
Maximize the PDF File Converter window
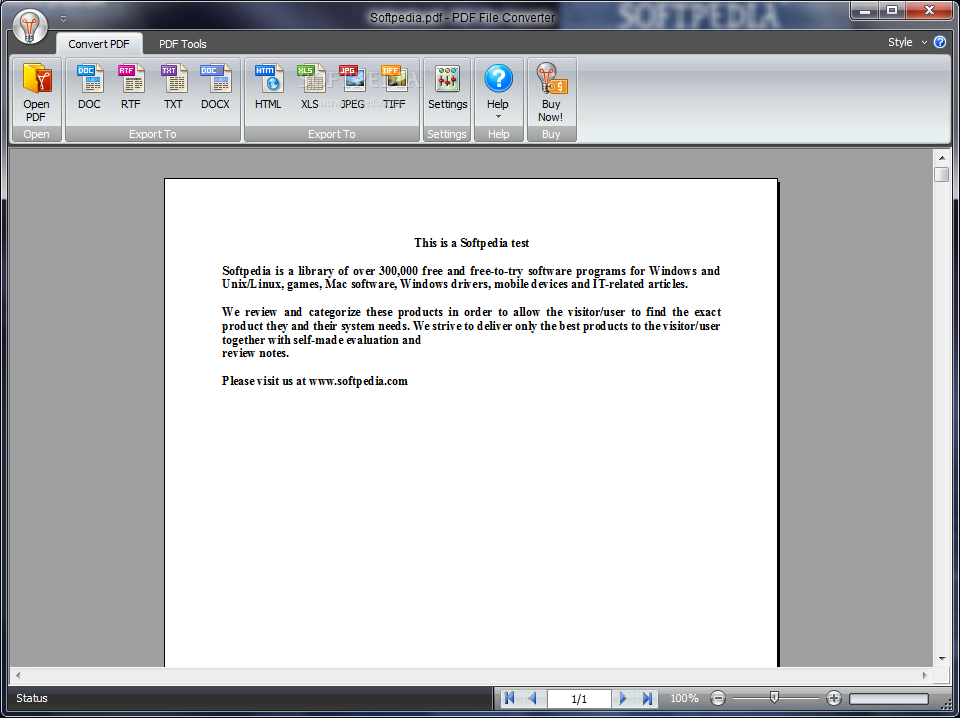click(x=892, y=10)
